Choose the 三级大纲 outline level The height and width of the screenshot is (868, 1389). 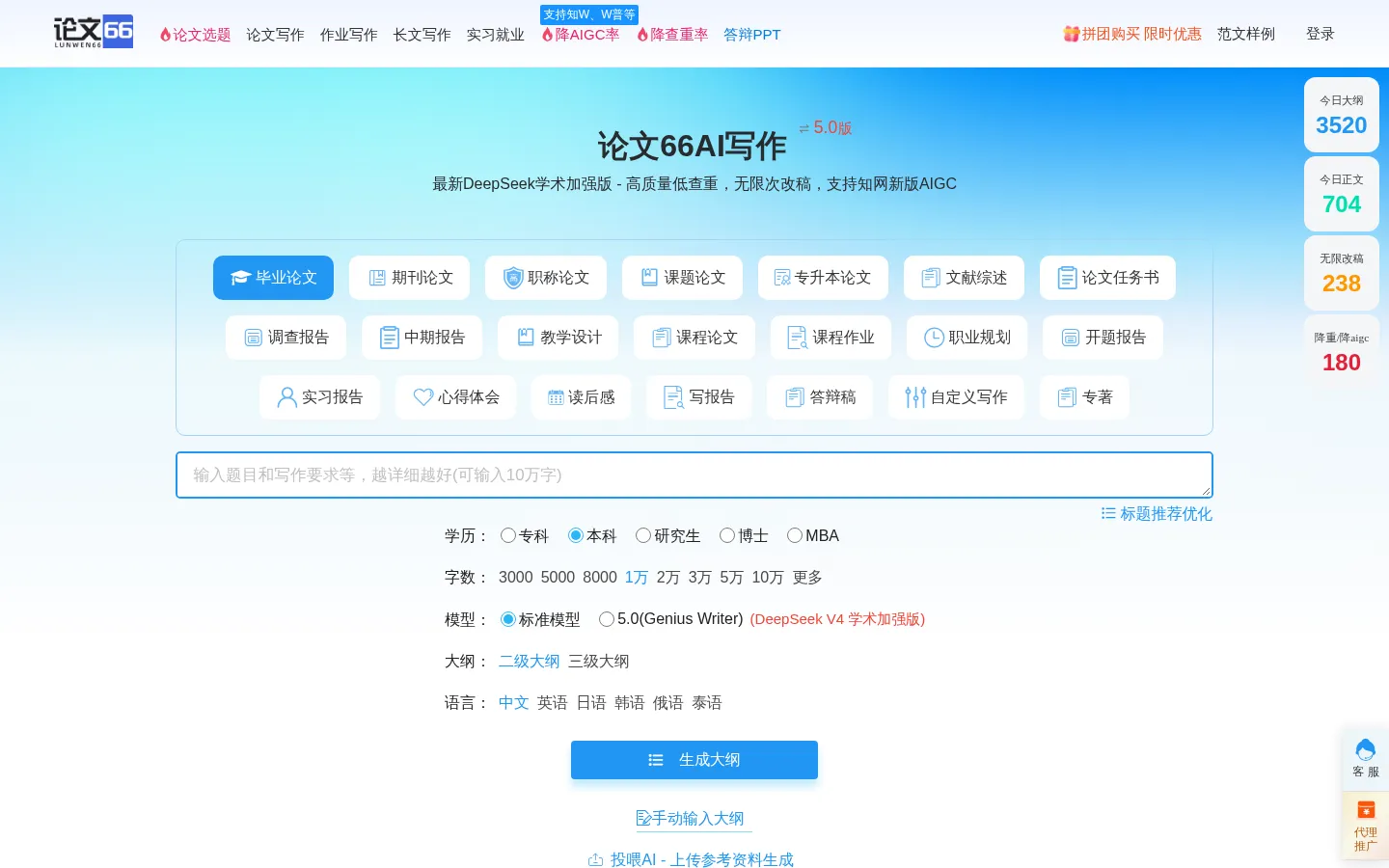coord(599,662)
